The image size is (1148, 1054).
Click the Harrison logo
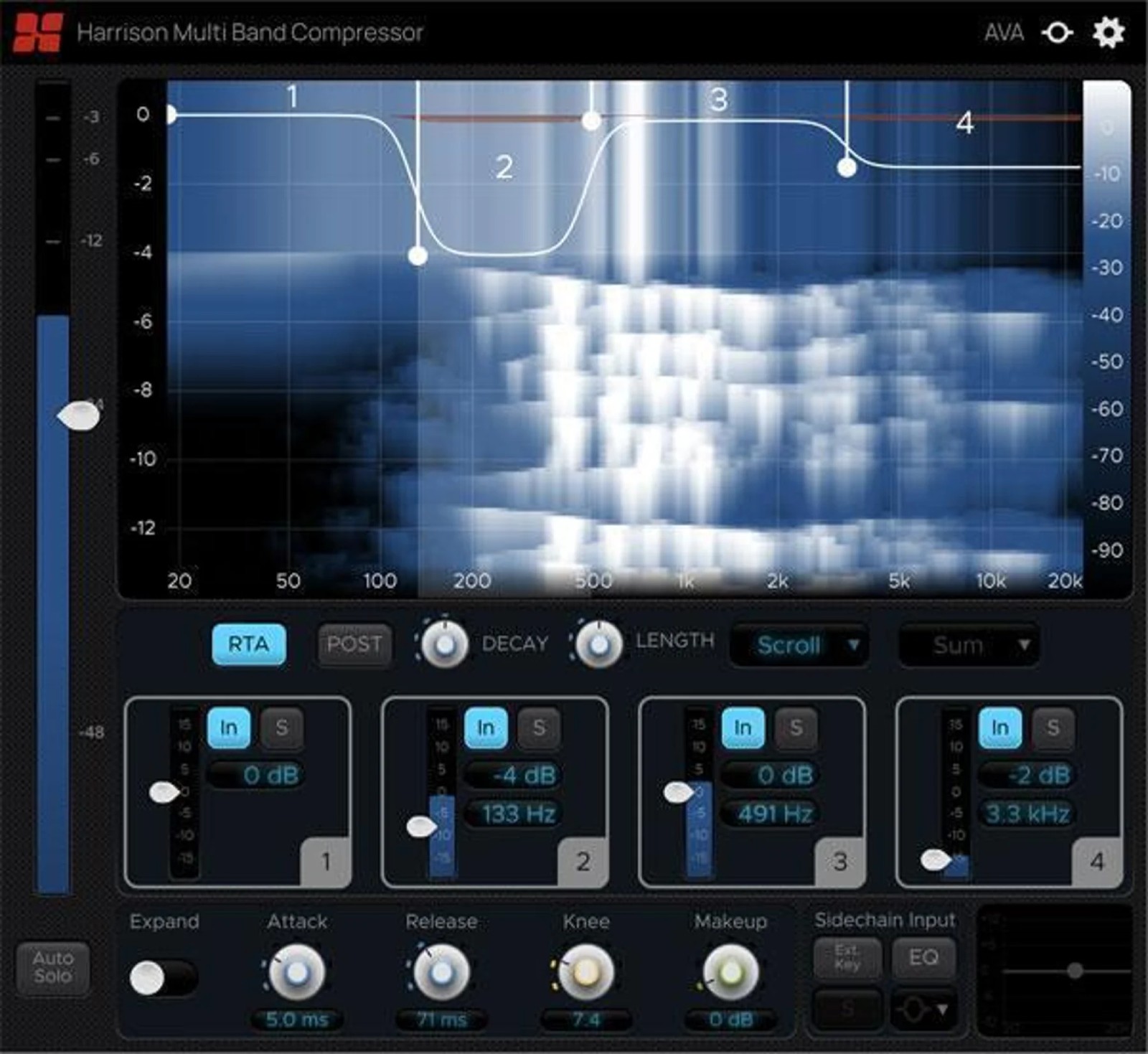point(39,32)
